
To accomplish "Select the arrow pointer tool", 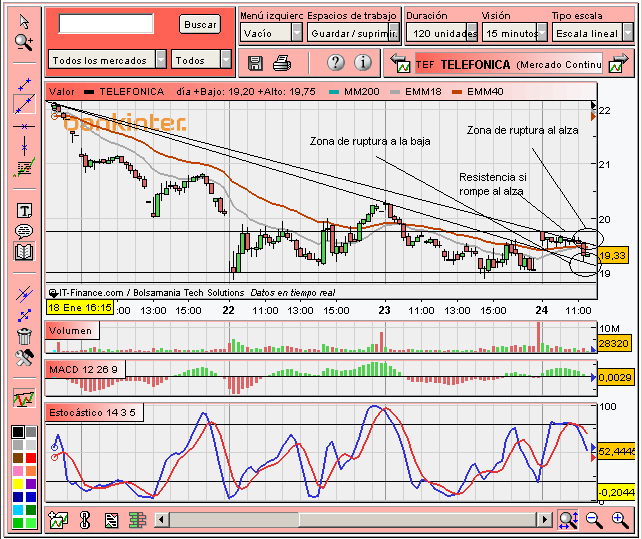I will click(24, 22).
